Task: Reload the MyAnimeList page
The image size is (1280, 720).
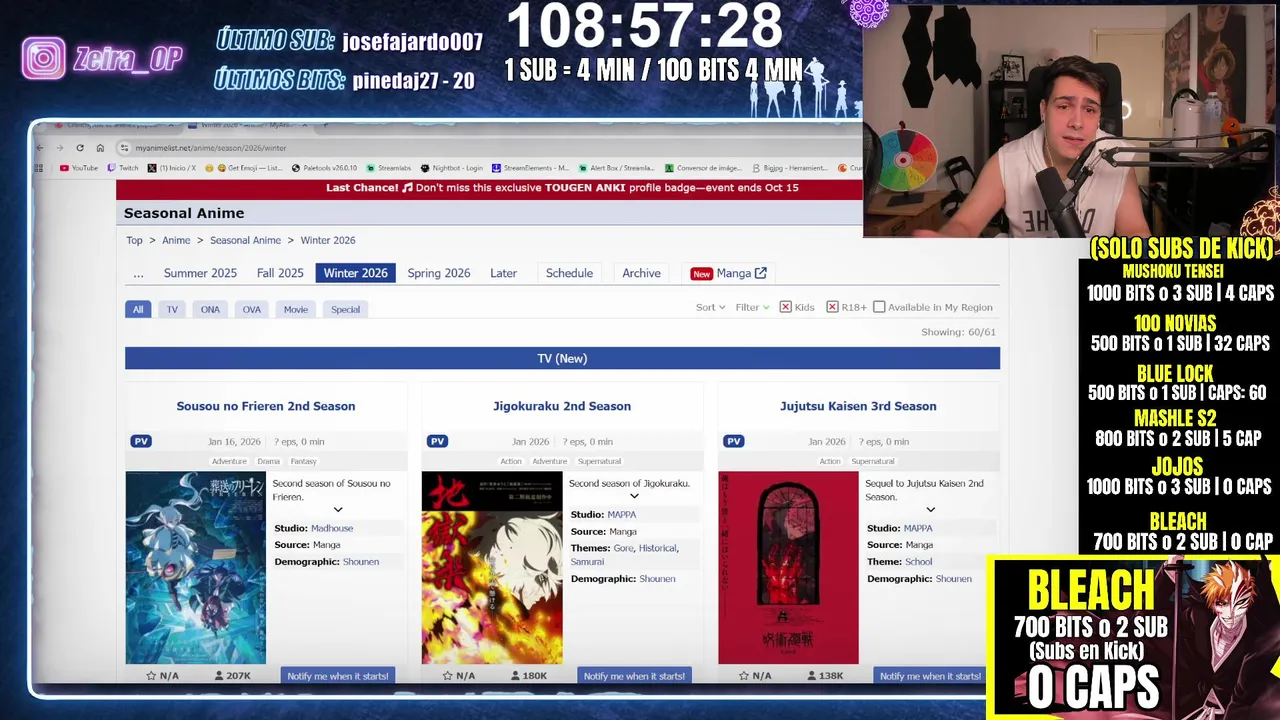Action: [x=80, y=148]
